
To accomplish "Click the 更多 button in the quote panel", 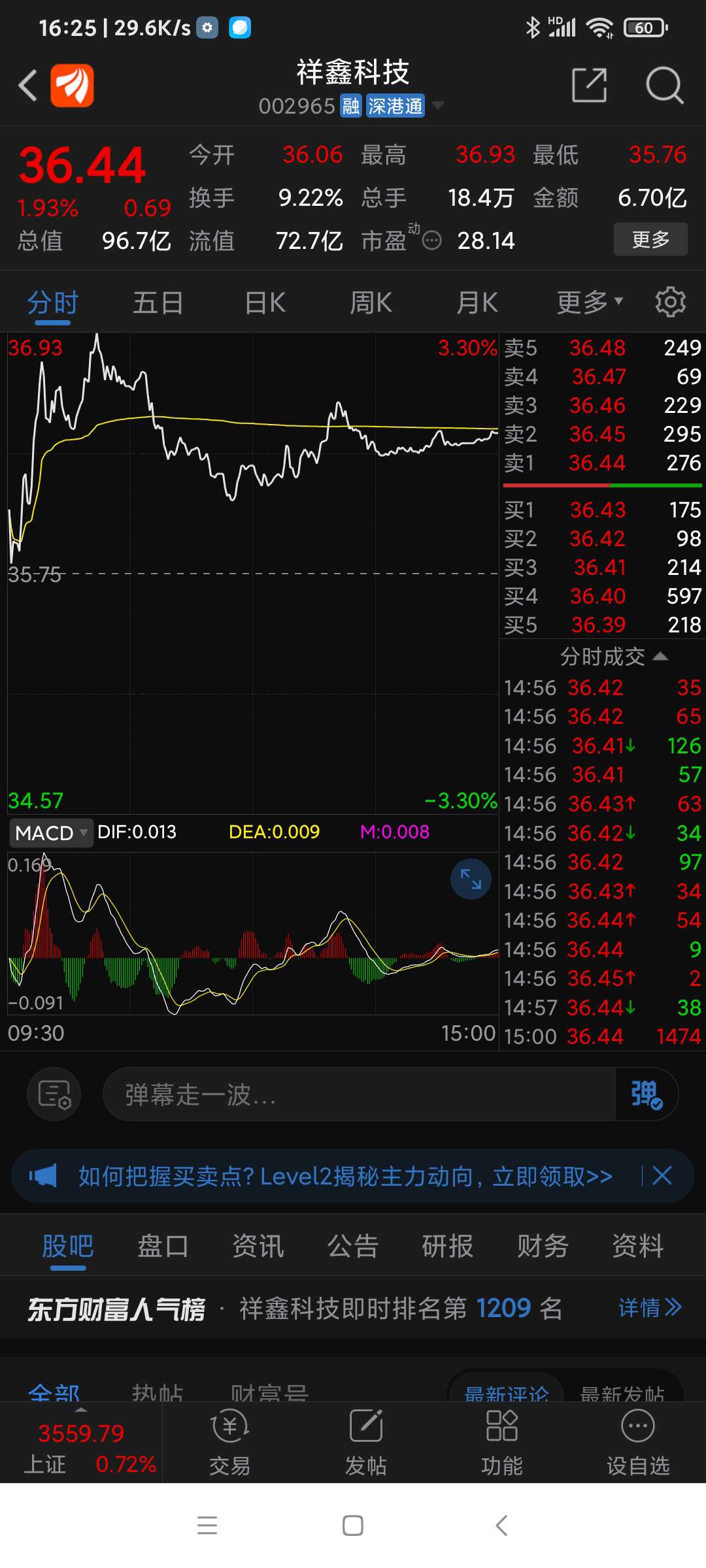I will pos(650,239).
